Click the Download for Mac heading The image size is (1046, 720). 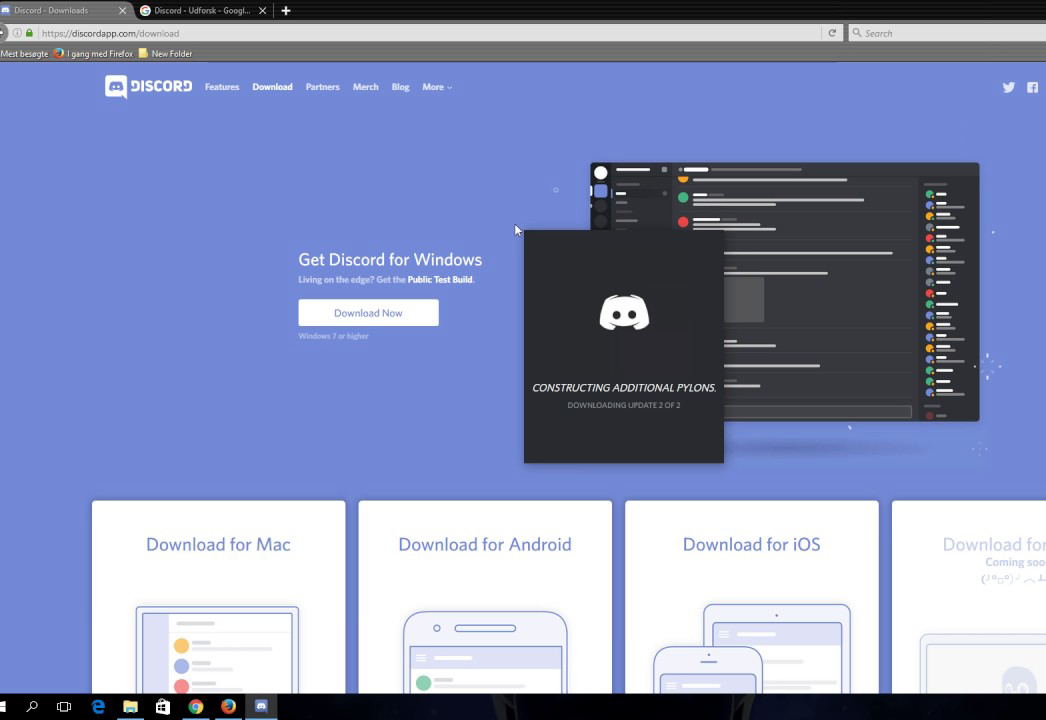tap(218, 544)
